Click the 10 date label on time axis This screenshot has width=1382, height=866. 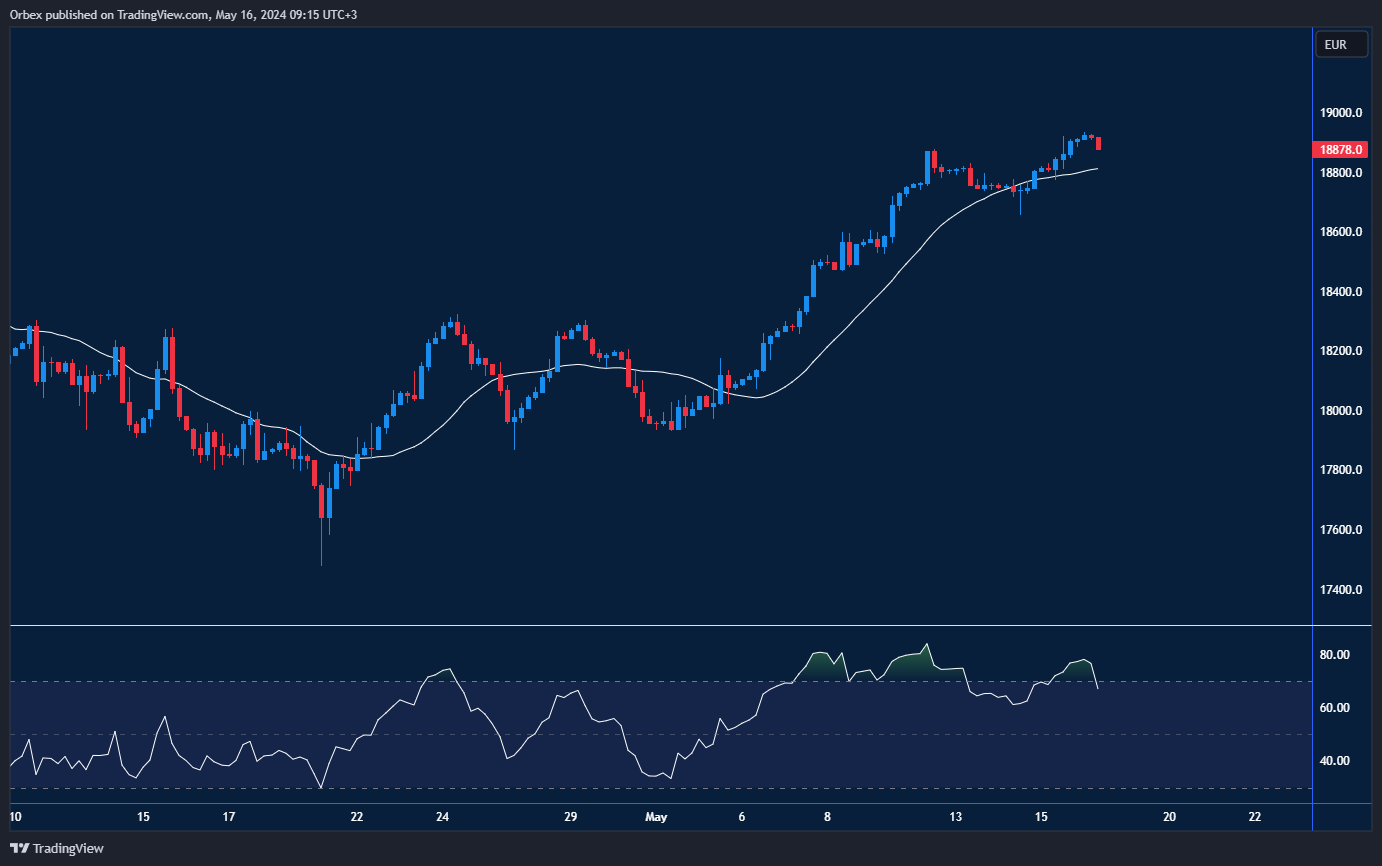click(16, 817)
